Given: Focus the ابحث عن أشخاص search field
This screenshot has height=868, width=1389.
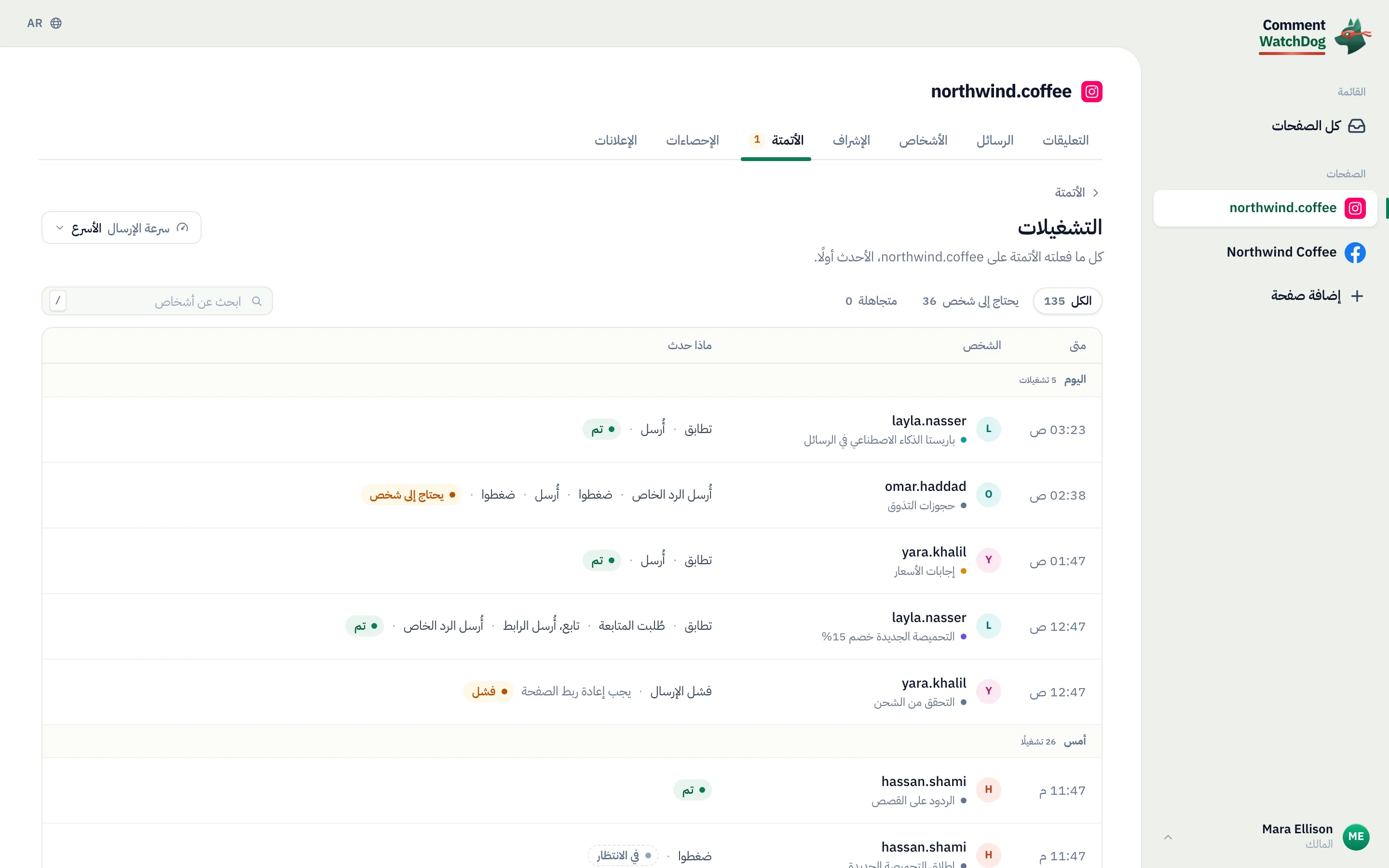Looking at the screenshot, I should click(x=157, y=301).
